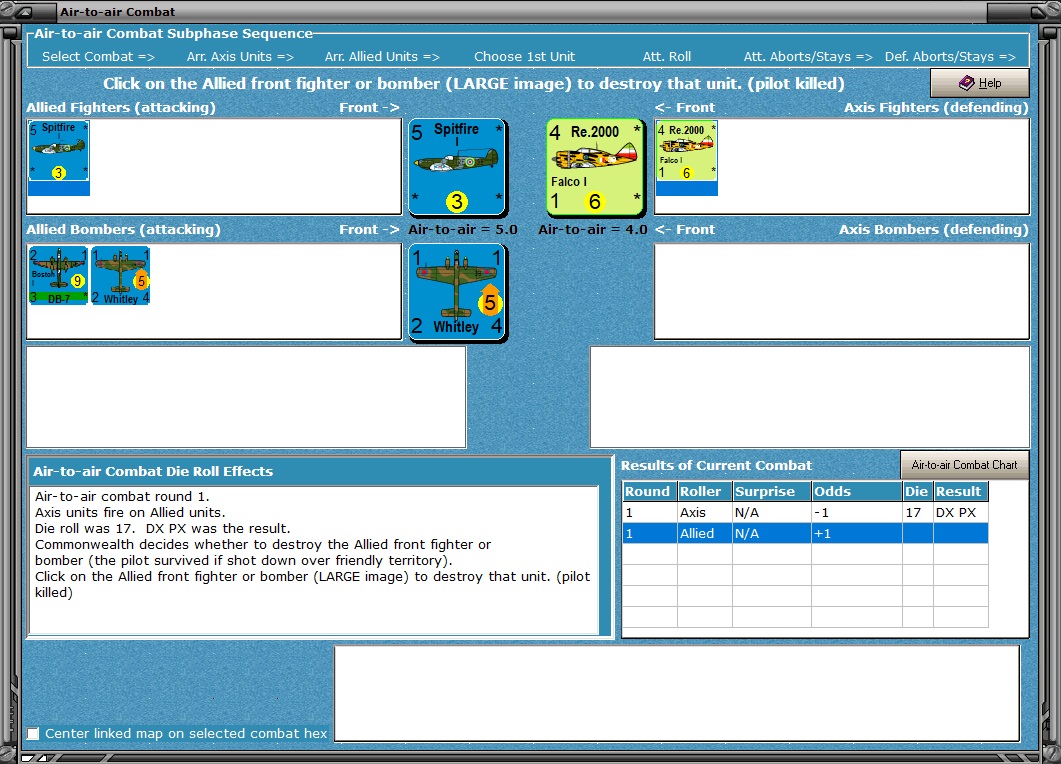Click the Arr. Axis Units subphase step
Screen dimensions: 1061x764
coord(240,57)
